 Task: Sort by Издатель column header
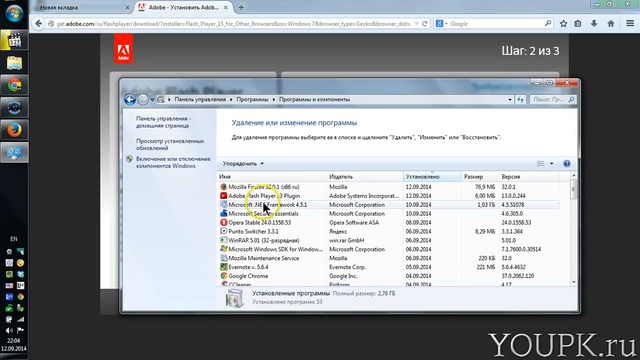coord(365,177)
